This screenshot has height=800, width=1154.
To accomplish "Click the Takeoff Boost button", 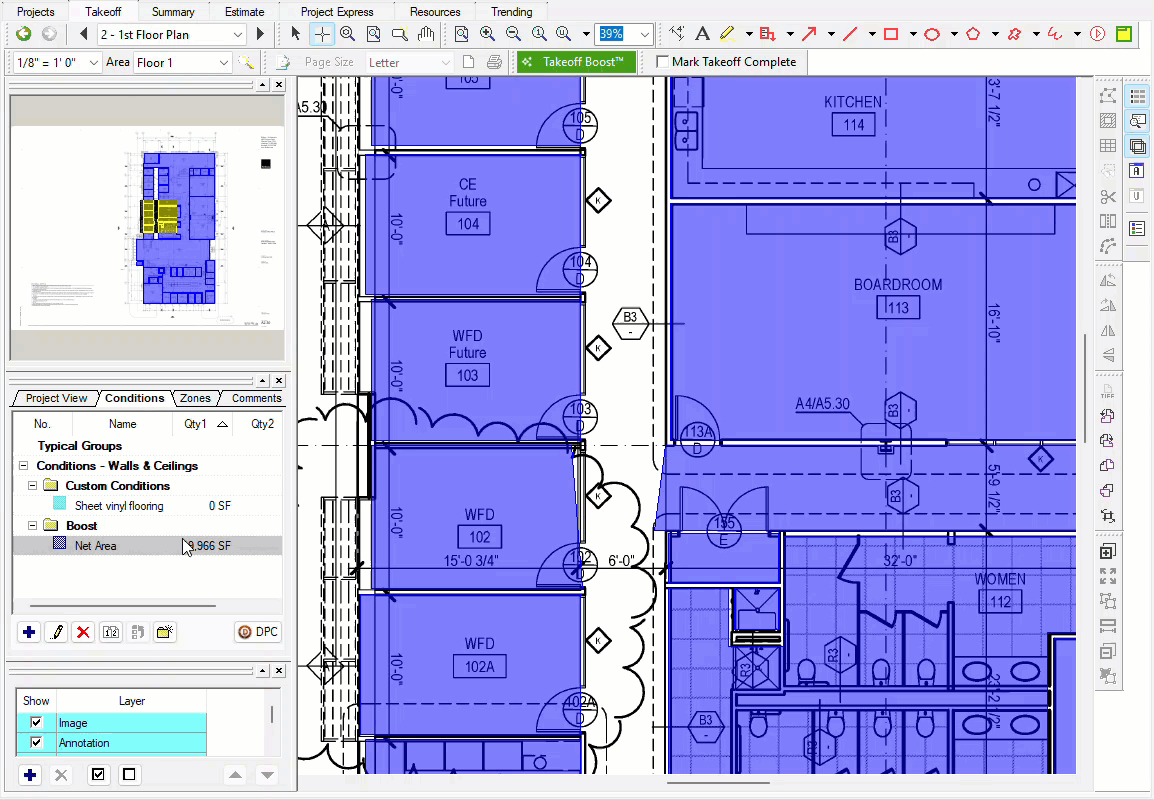I will click(576, 62).
